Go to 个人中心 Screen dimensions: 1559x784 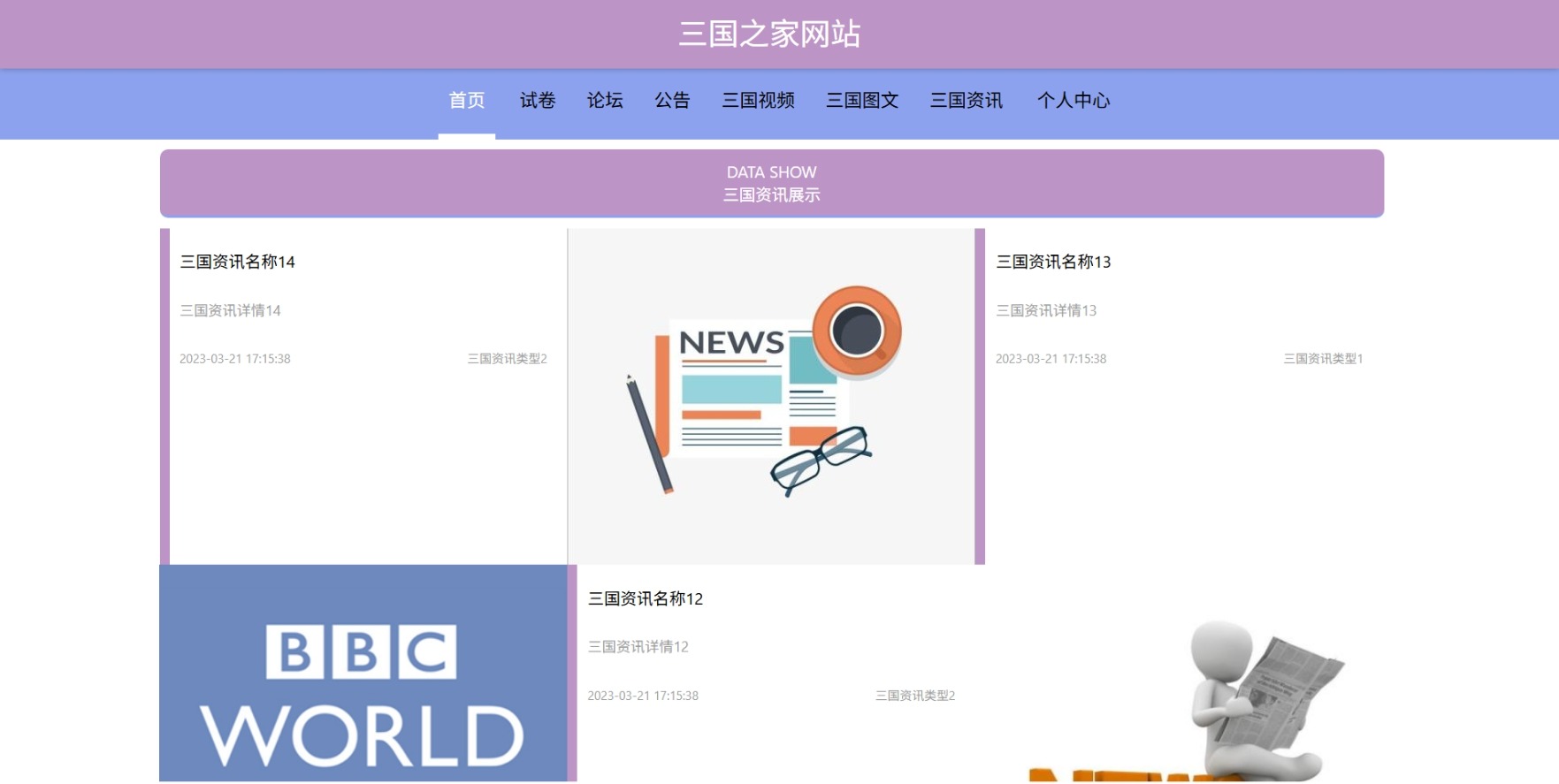point(1074,101)
